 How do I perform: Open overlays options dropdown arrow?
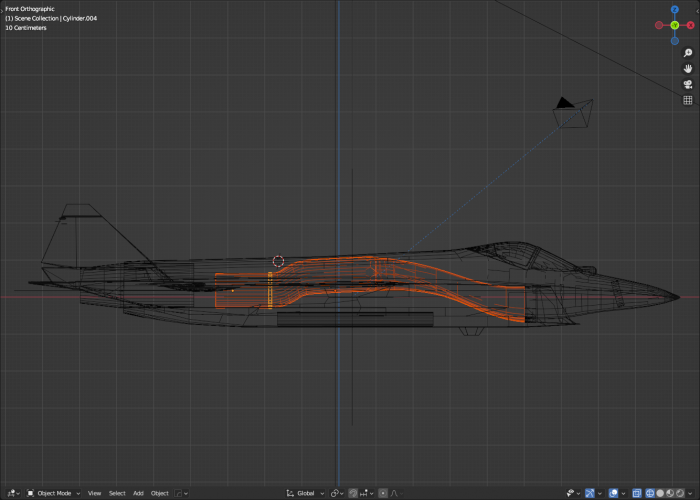click(623, 493)
